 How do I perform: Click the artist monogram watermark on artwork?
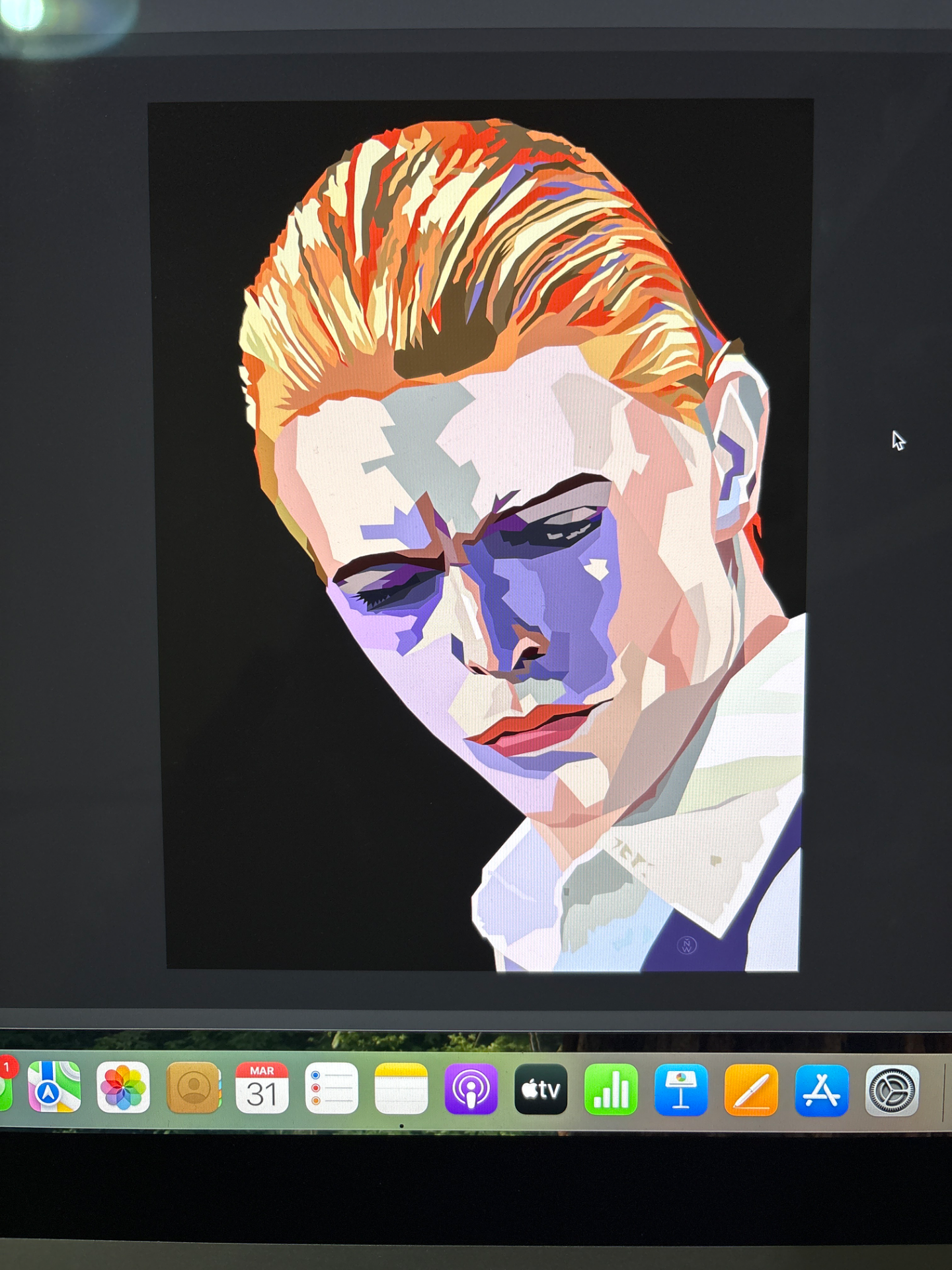687,945
